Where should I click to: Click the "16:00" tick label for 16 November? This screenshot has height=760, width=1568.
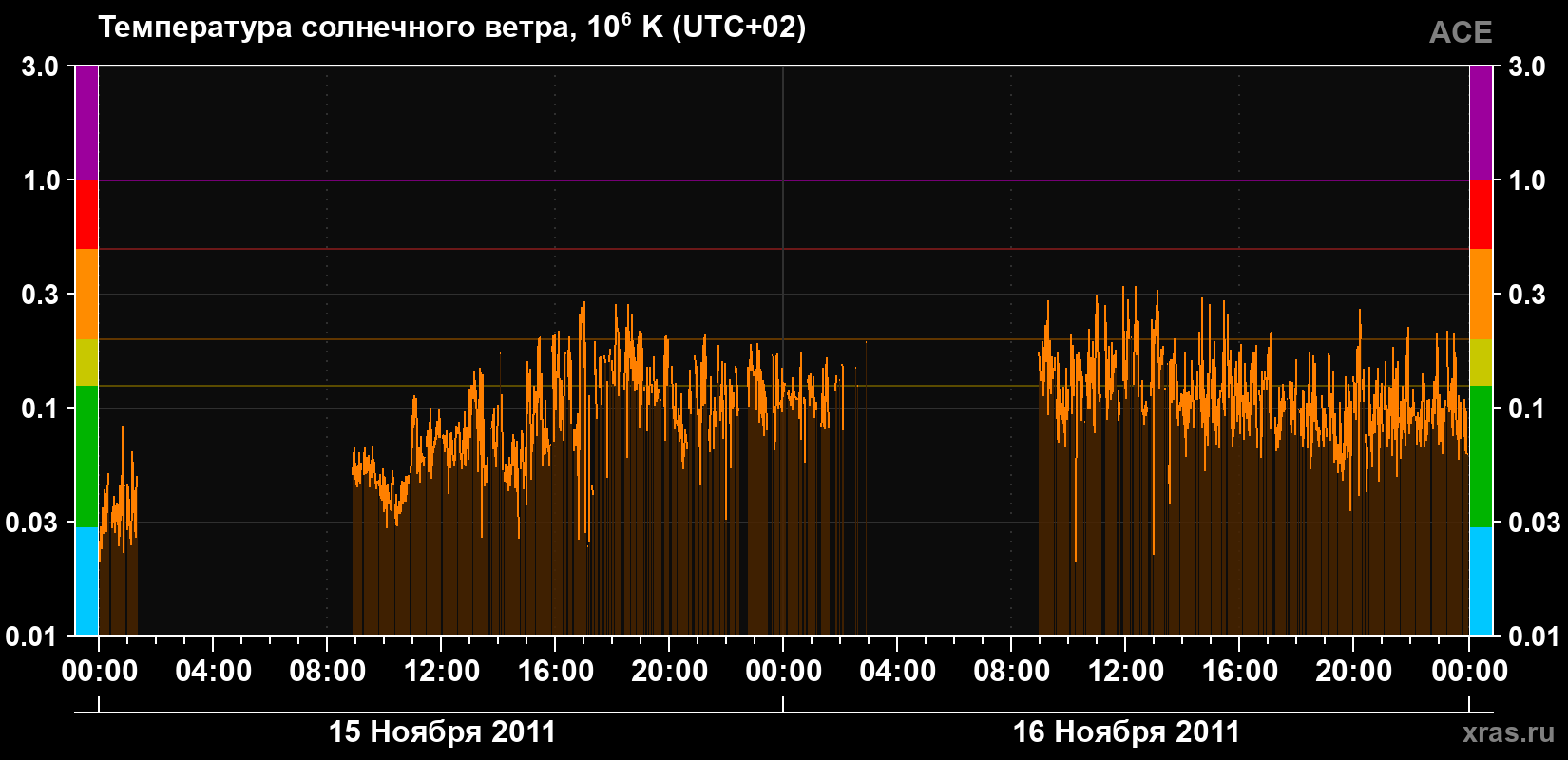1240,672
